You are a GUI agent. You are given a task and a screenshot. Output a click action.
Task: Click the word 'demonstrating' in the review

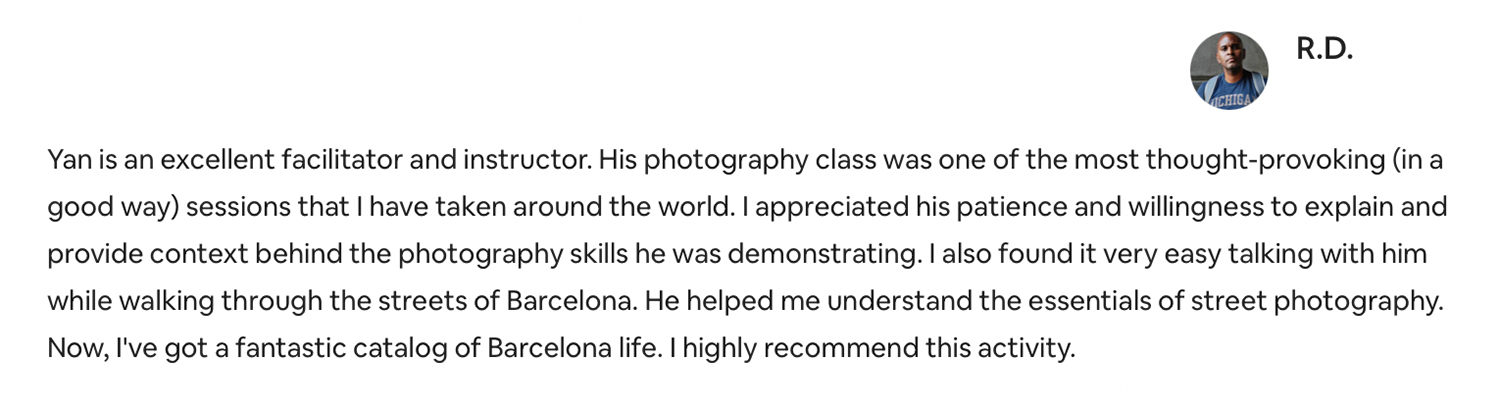tap(821, 255)
